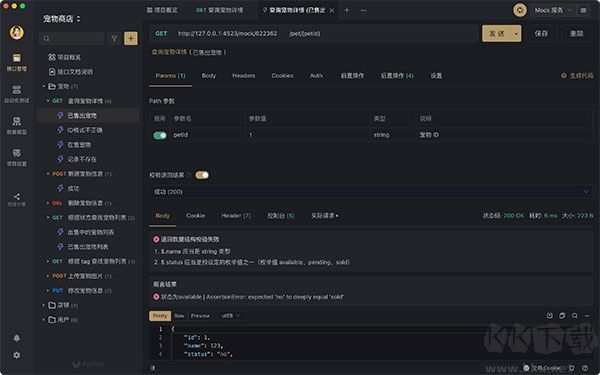600x375 pixels.
Task: Switch to the Params request tab
Action: 170,76
